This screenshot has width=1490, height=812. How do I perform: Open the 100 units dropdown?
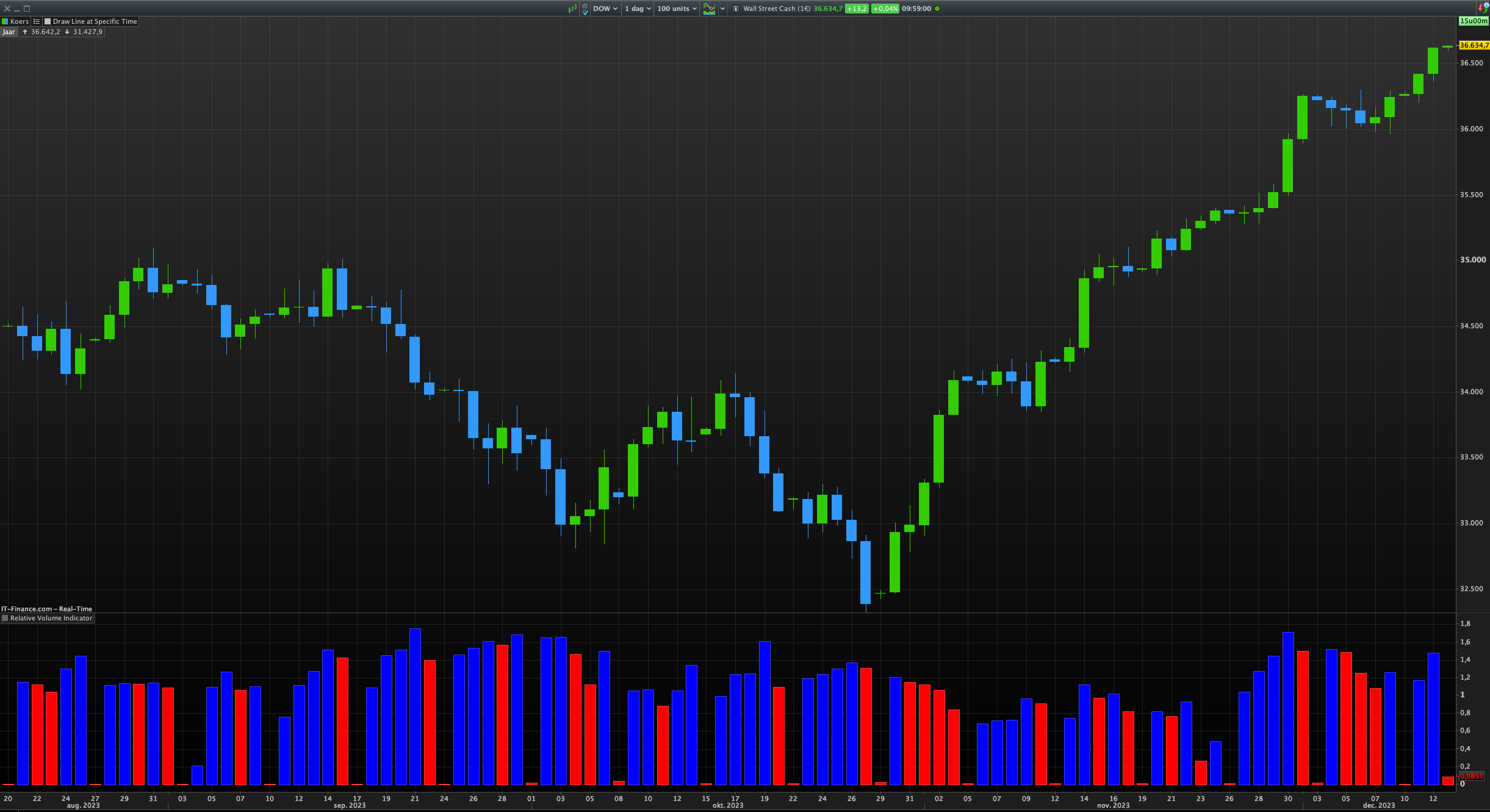677,9
